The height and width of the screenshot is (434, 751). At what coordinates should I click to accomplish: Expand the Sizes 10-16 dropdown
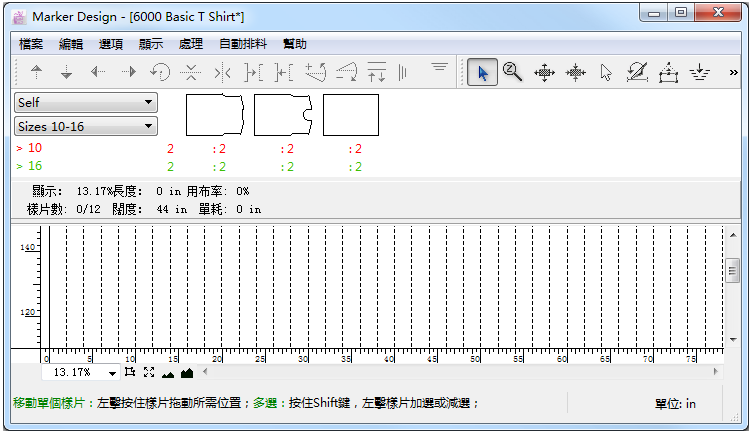tap(86, 126)
